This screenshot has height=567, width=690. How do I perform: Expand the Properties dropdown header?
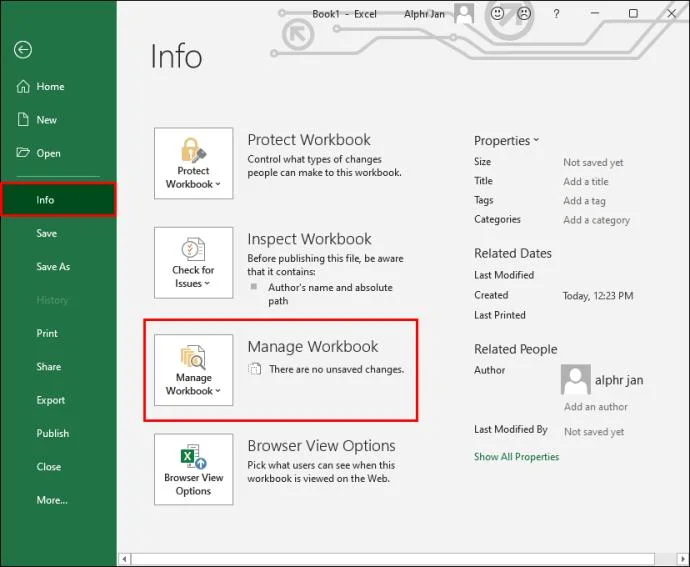click(506, 141)
